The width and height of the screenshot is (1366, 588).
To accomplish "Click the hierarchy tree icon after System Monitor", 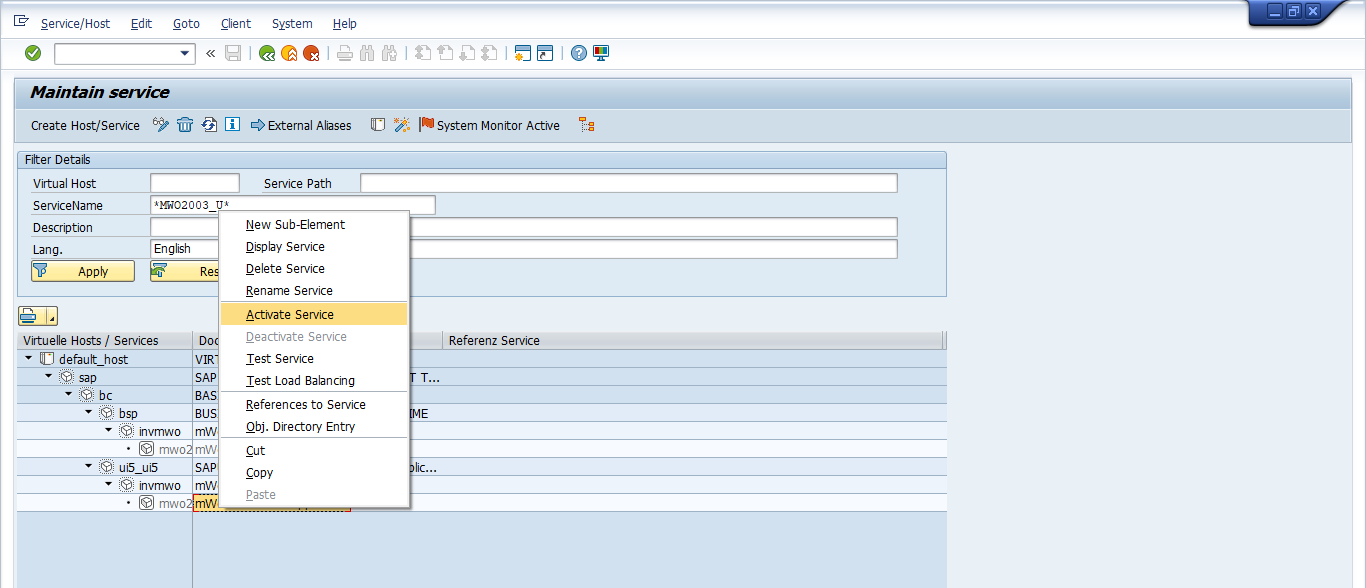I will [587, 125].
